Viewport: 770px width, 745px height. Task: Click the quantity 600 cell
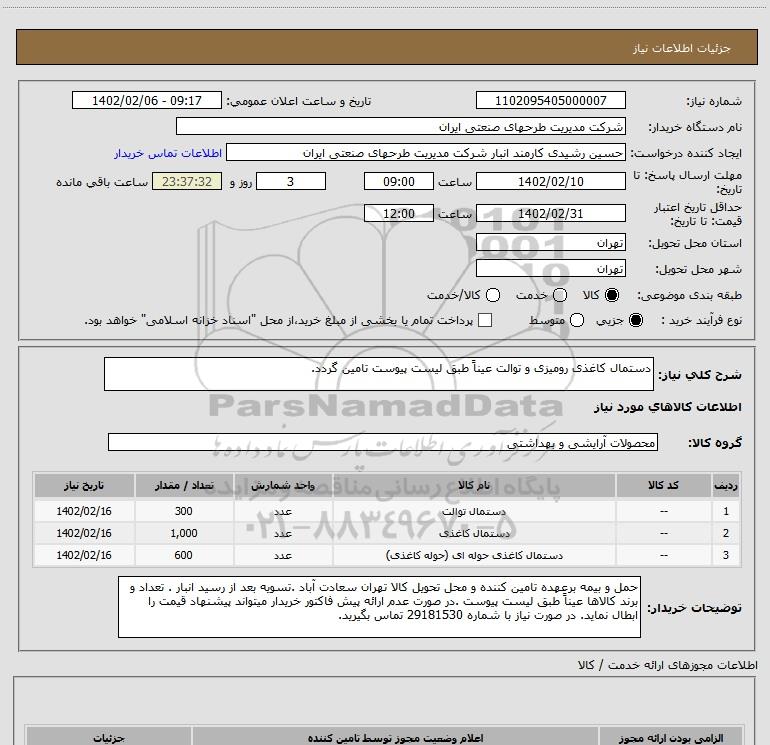[184, 555]
